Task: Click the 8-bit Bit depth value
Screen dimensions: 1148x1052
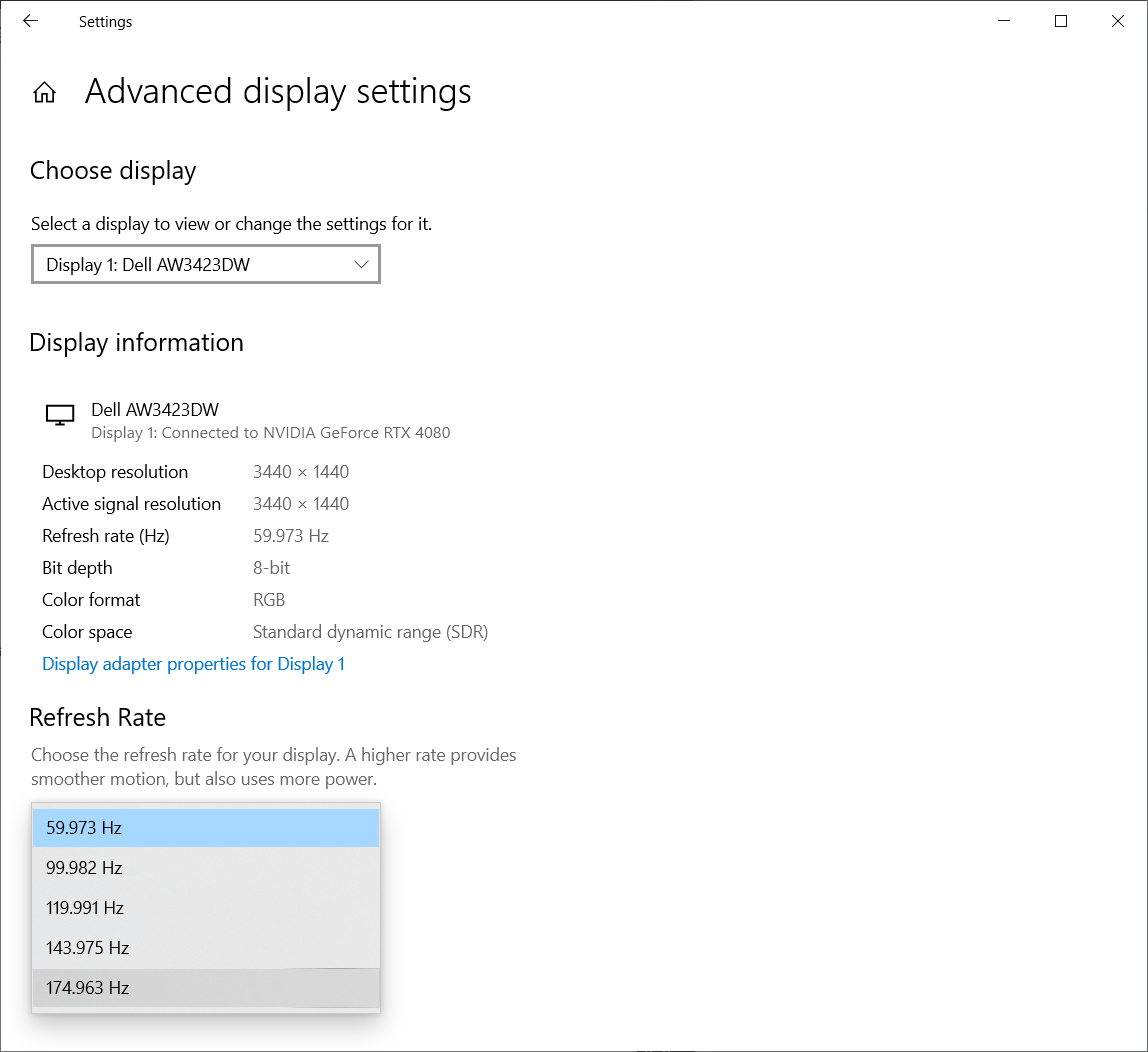Action: pyautogui.click(x=272, y=568)
